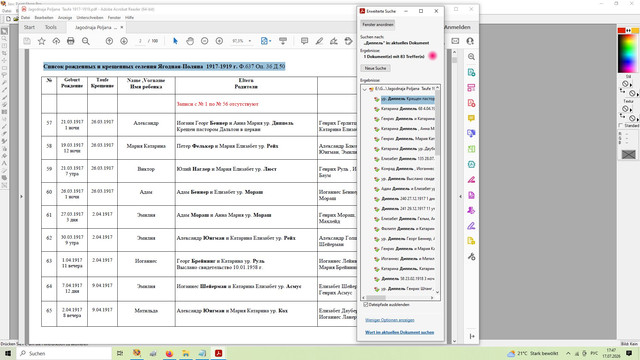Click the comment speech bubble icon
The width and height of the screenshot is (640, 360).
point(304,41)
